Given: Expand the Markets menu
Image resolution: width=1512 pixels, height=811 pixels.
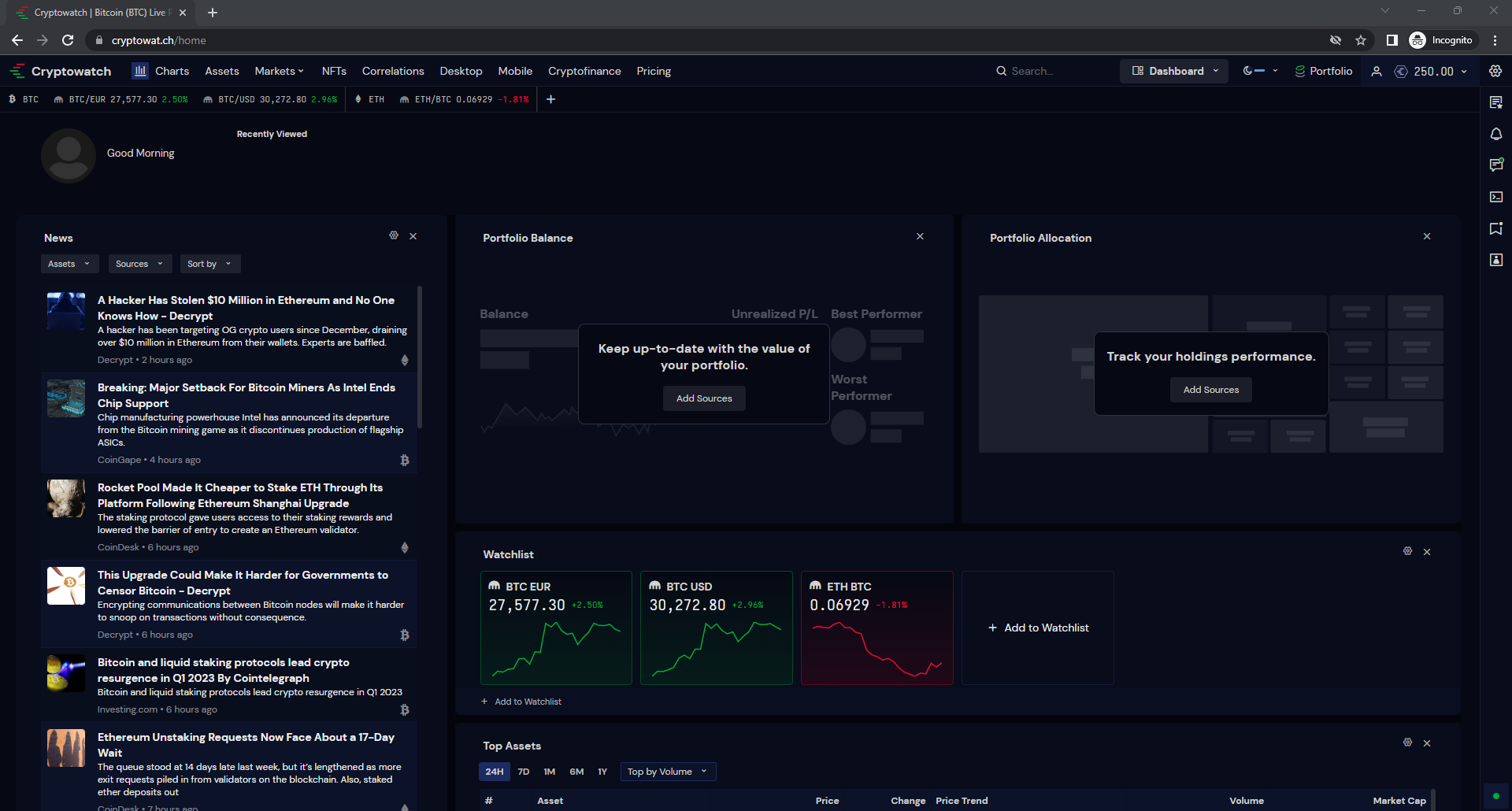Looking at the screenshot, I should click(279, 71).
